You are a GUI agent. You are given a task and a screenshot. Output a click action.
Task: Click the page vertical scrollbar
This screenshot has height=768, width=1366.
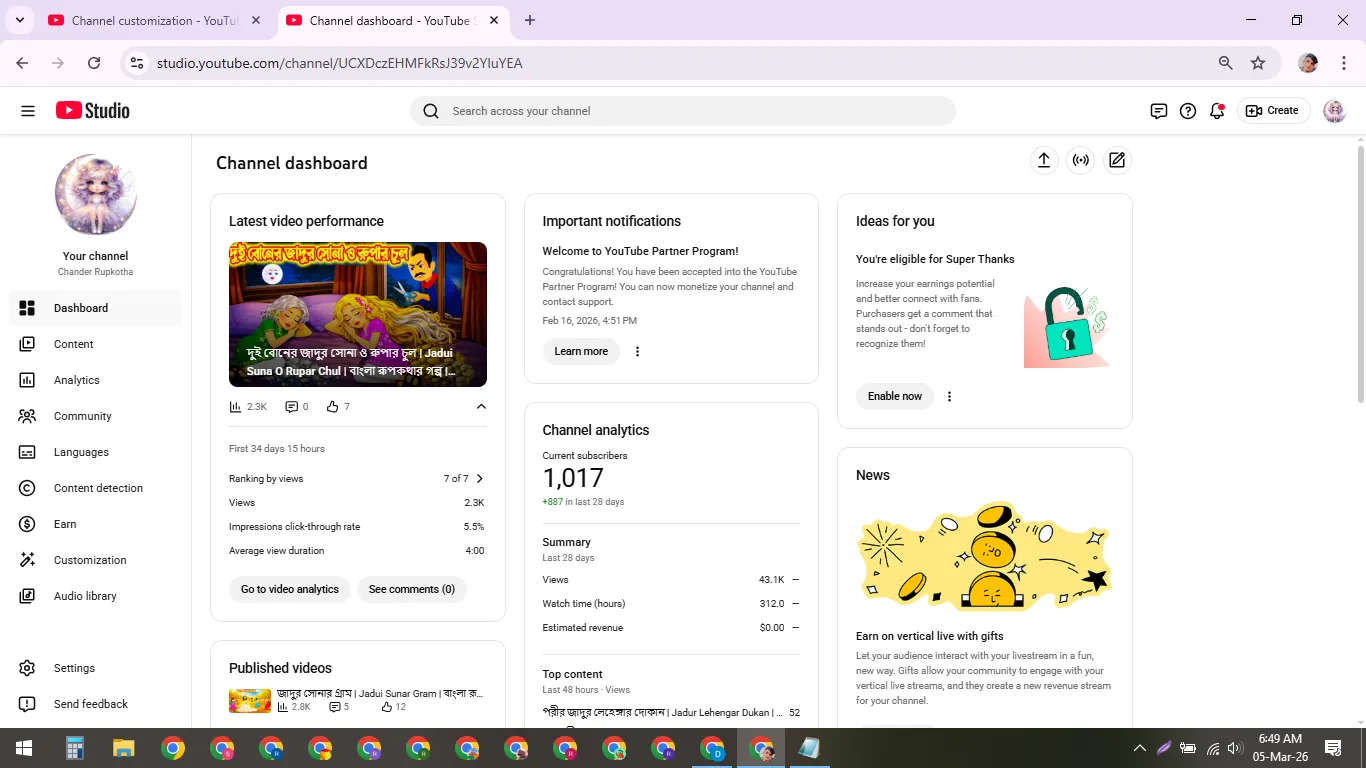click(x=1360, y=275)
